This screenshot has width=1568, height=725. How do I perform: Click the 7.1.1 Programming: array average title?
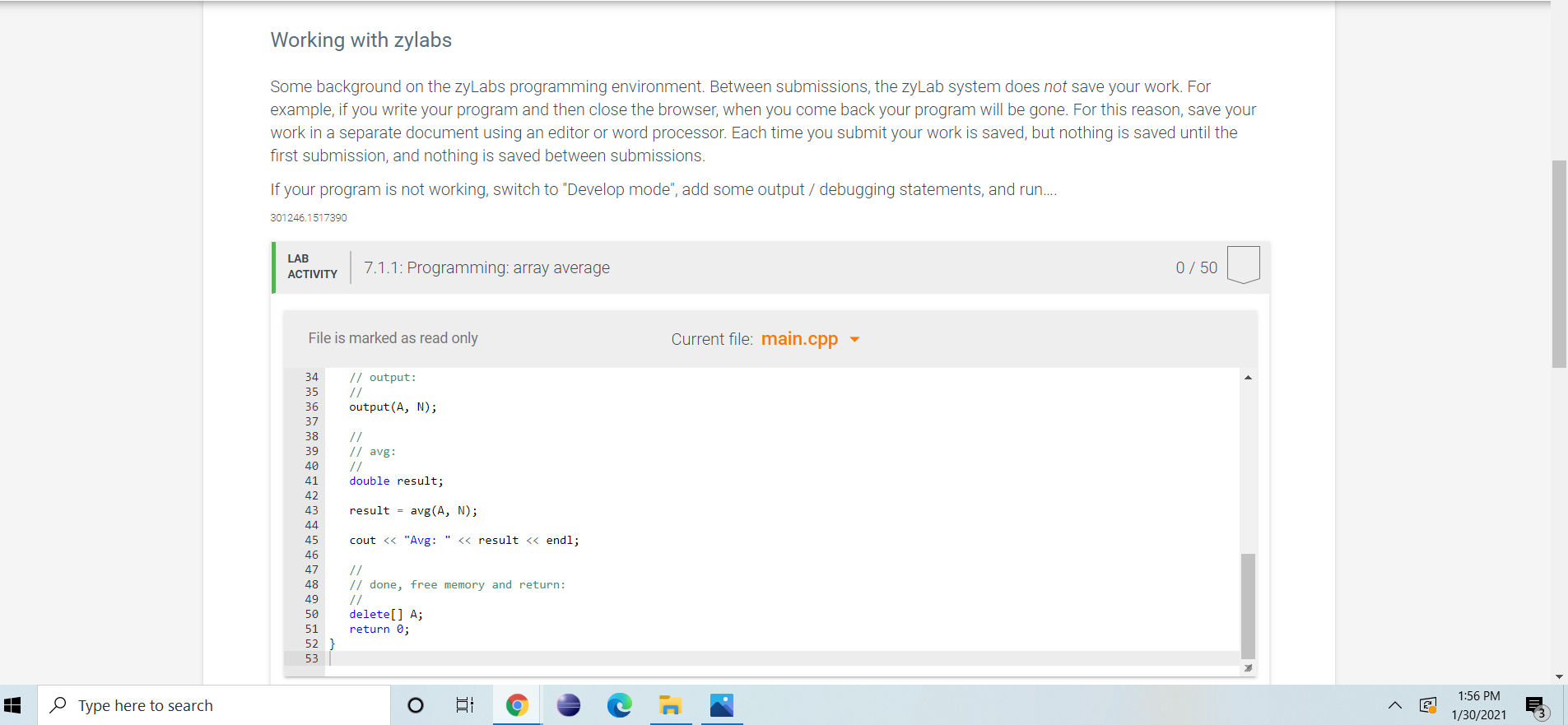click(x=487, y=267)
